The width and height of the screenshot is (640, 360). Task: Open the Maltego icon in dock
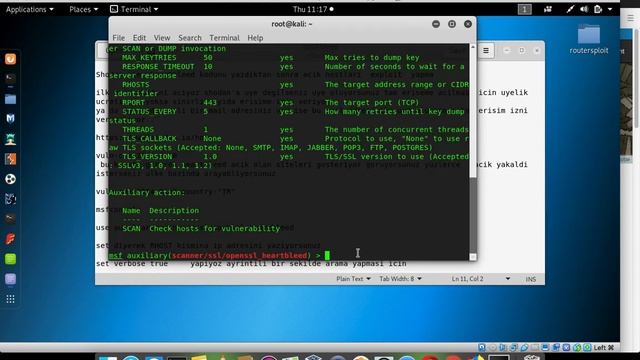11,199
